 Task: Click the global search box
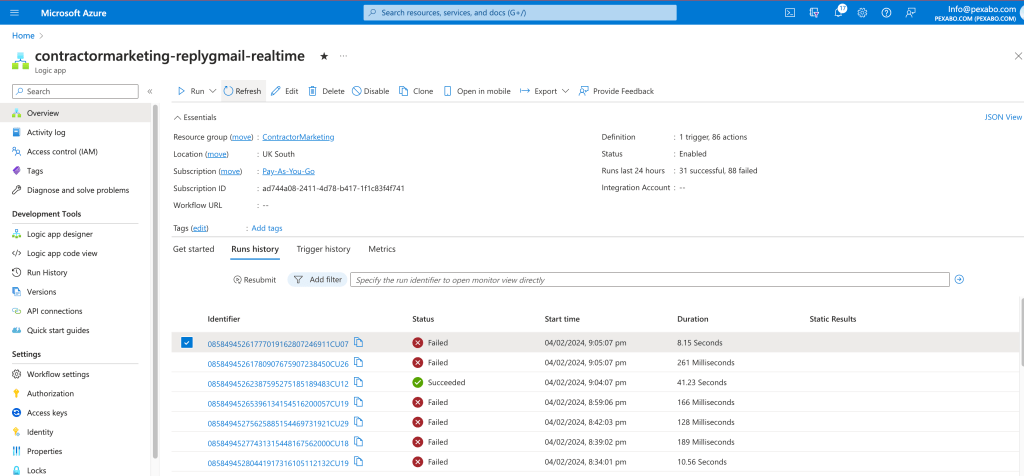[520, 12]
